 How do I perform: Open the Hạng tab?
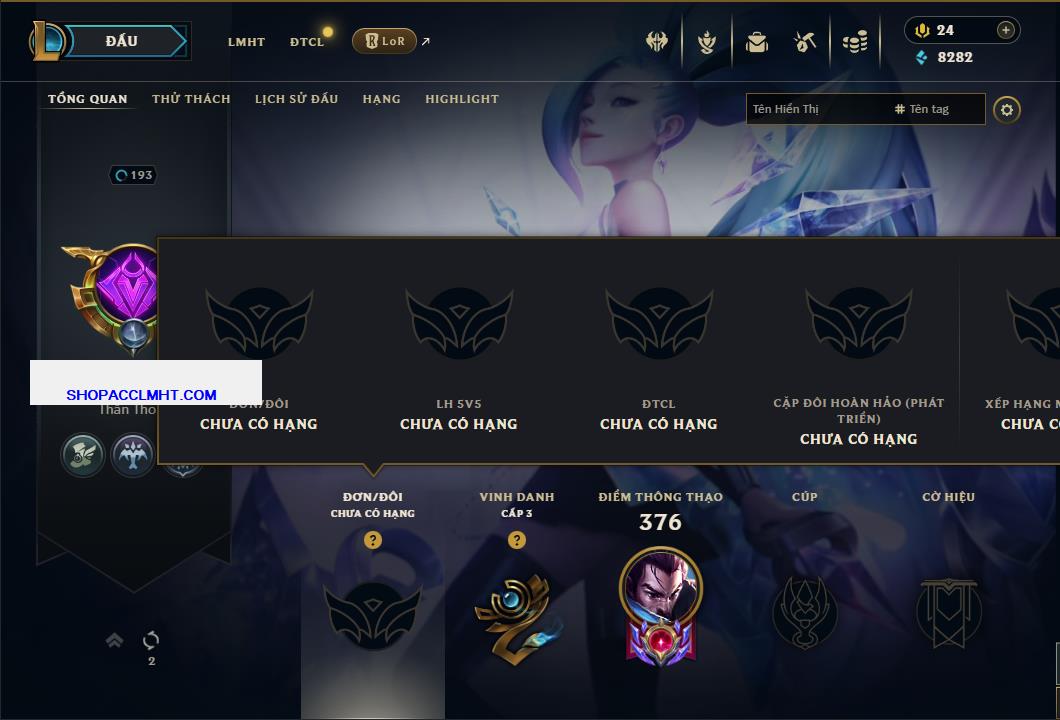[381, 99]
